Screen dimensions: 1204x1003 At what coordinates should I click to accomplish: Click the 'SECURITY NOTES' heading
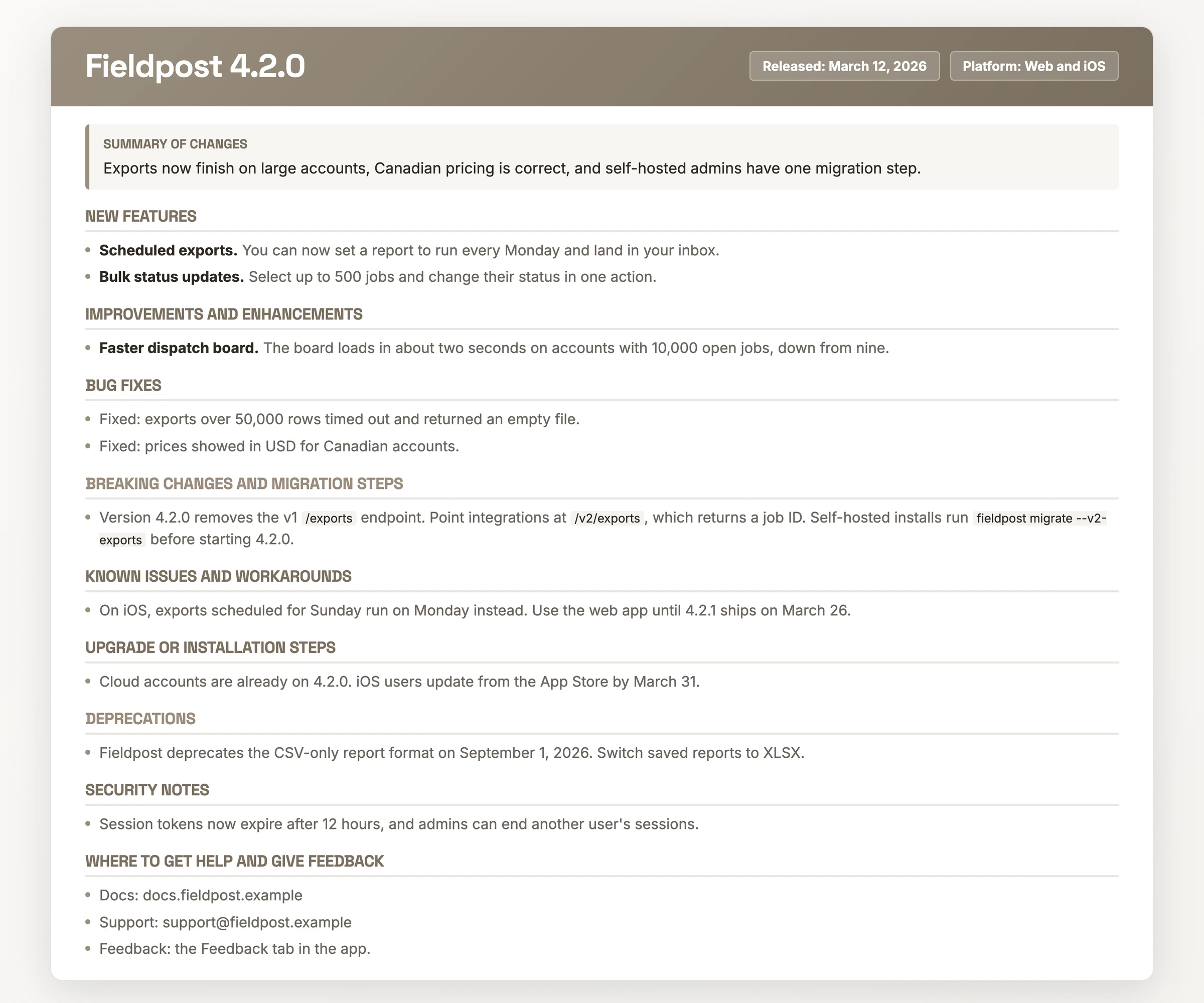147,790
